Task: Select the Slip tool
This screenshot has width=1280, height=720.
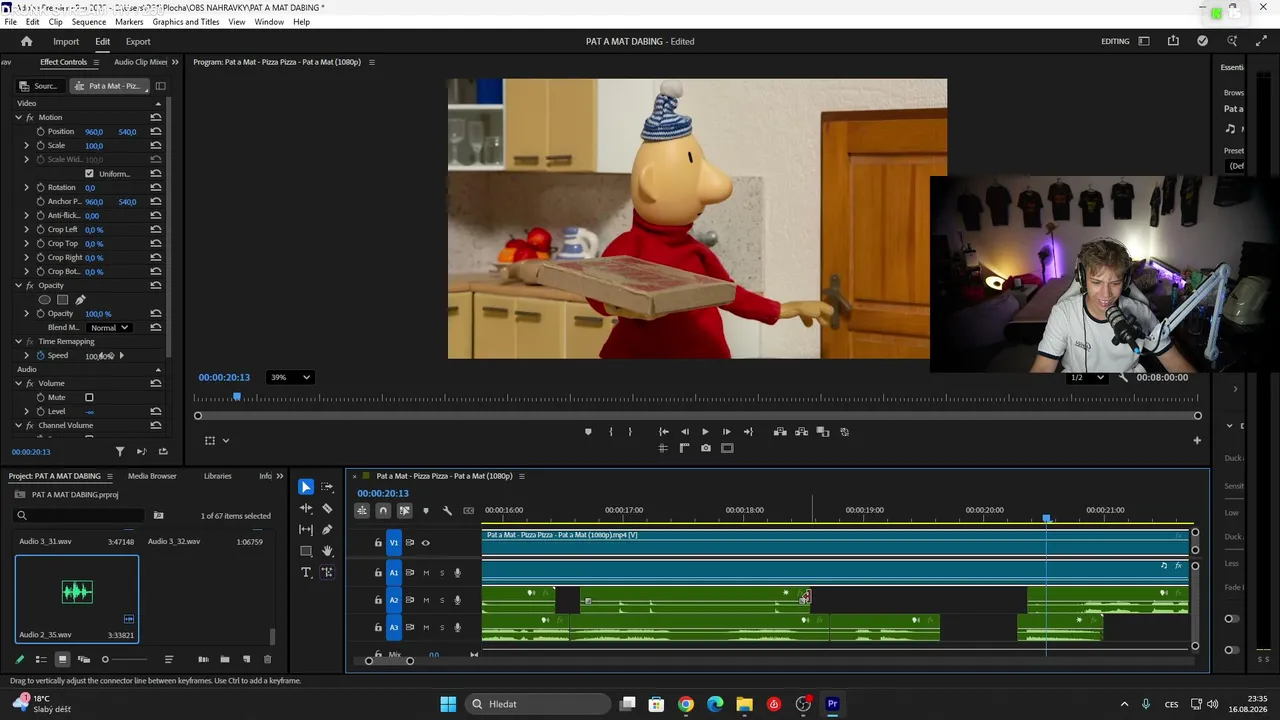Action: (306, 529)
